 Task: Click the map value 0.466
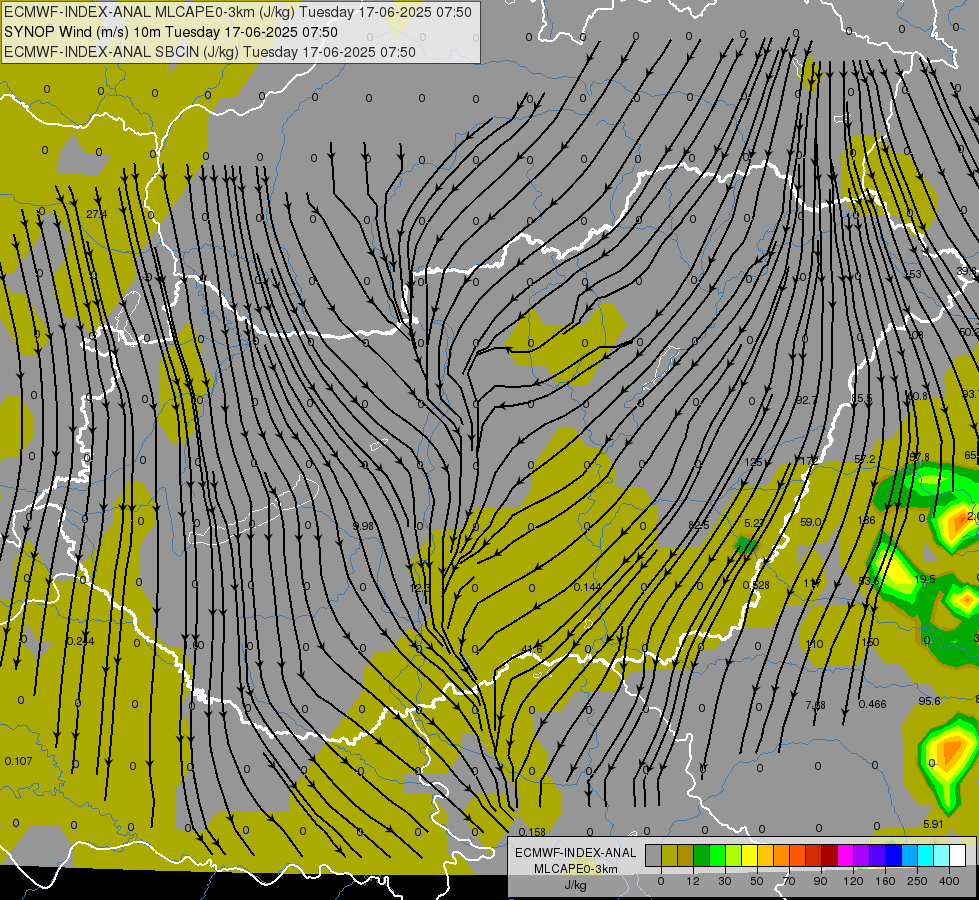872,704
